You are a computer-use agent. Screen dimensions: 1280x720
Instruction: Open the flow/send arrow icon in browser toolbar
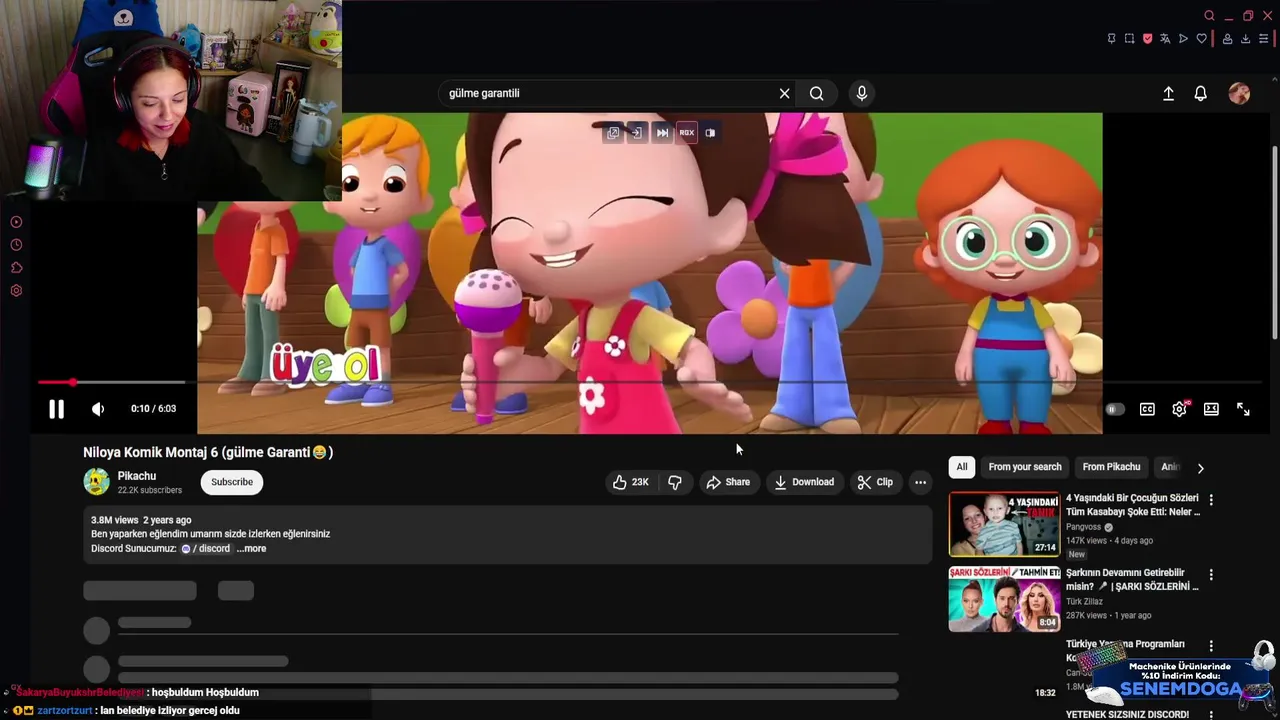coord(1183,39)
